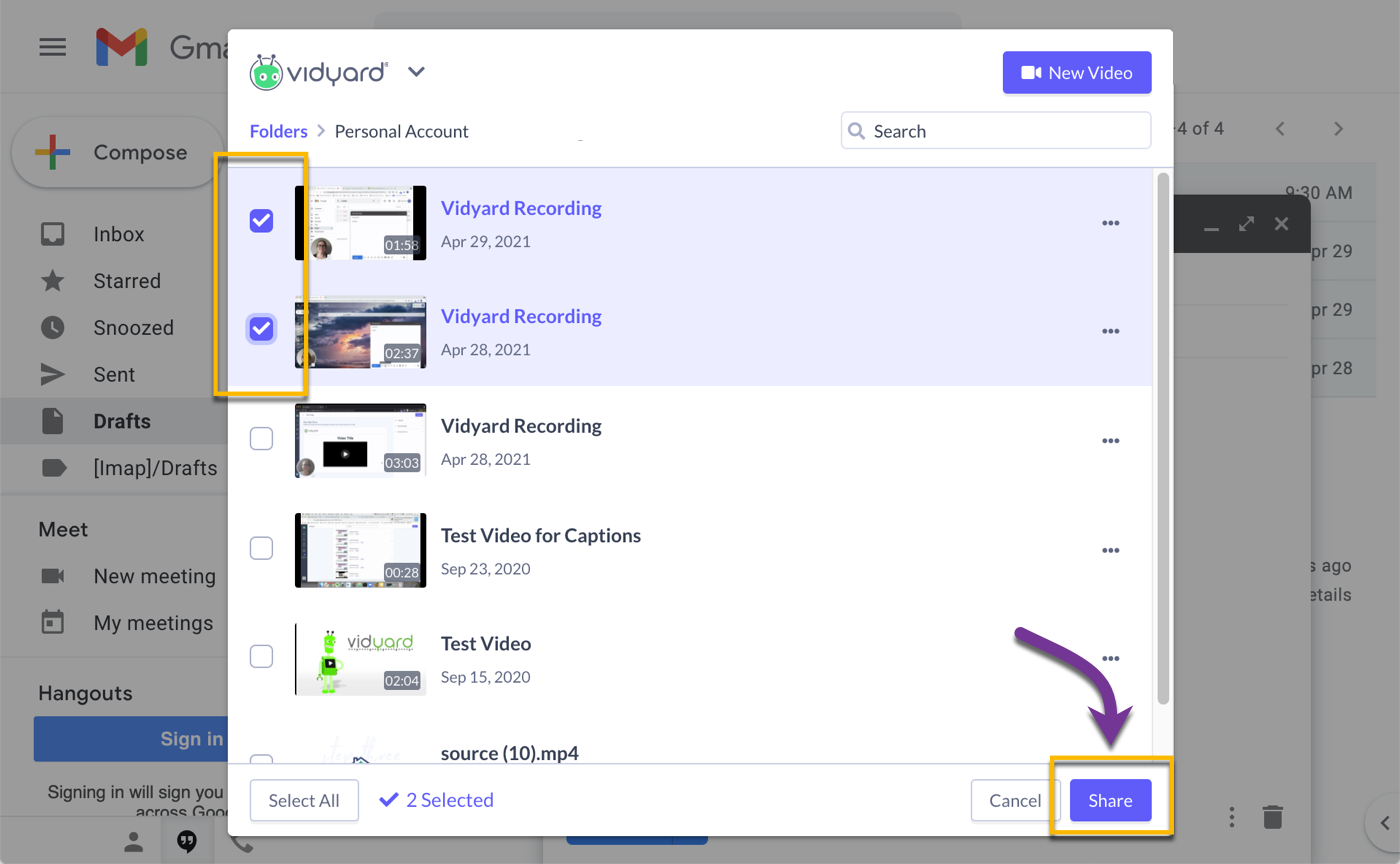
Task: Open Gmail main menu hamburger icon
Action: click(x=52, y=47)
